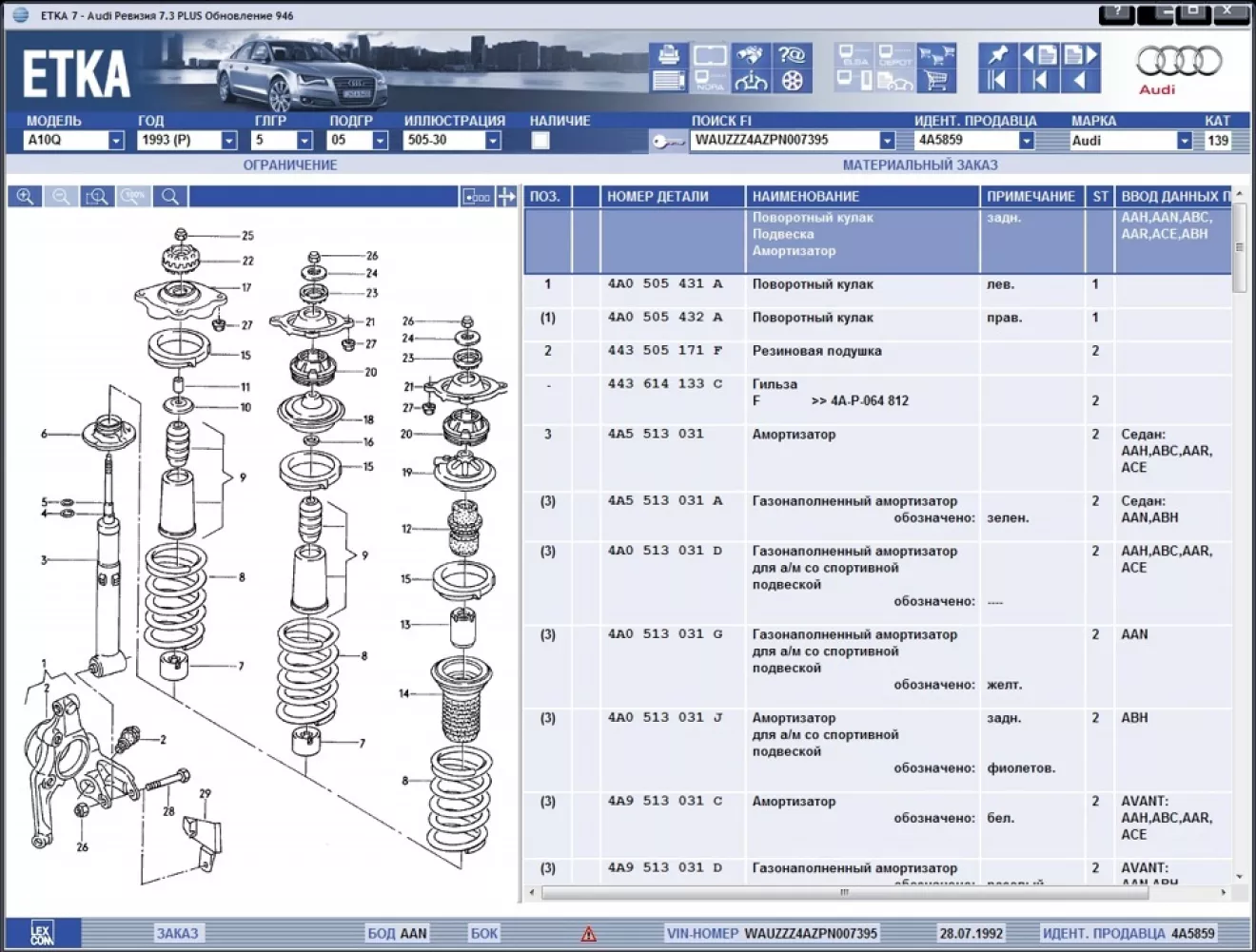Click the date 28.07.1992 in the status bar
This screenshot has width=1256, height=952.
click(971, 933)
